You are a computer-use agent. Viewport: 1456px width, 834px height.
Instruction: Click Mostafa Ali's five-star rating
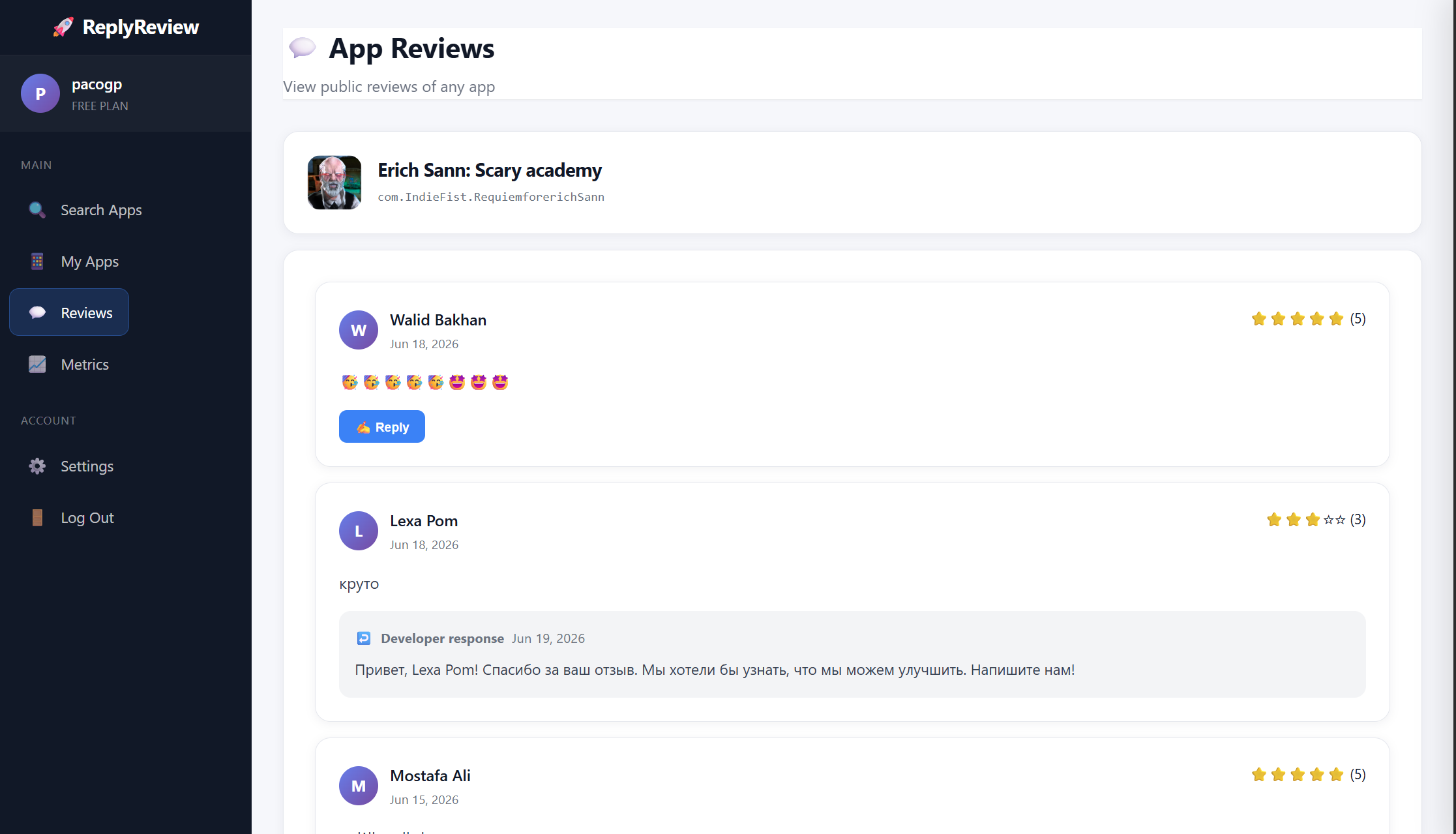click(1308, 775)
